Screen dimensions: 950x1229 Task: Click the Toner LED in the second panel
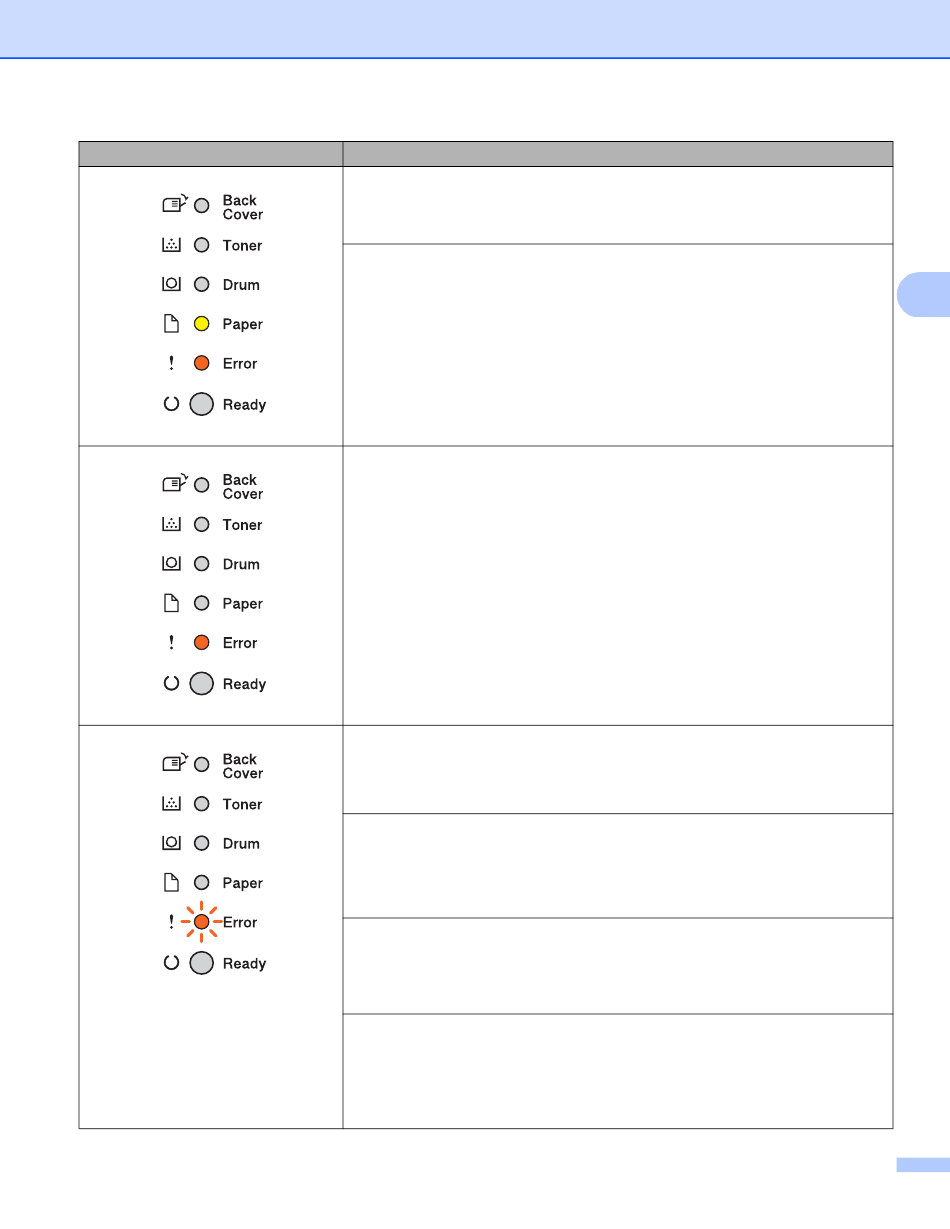click(201, 525)
